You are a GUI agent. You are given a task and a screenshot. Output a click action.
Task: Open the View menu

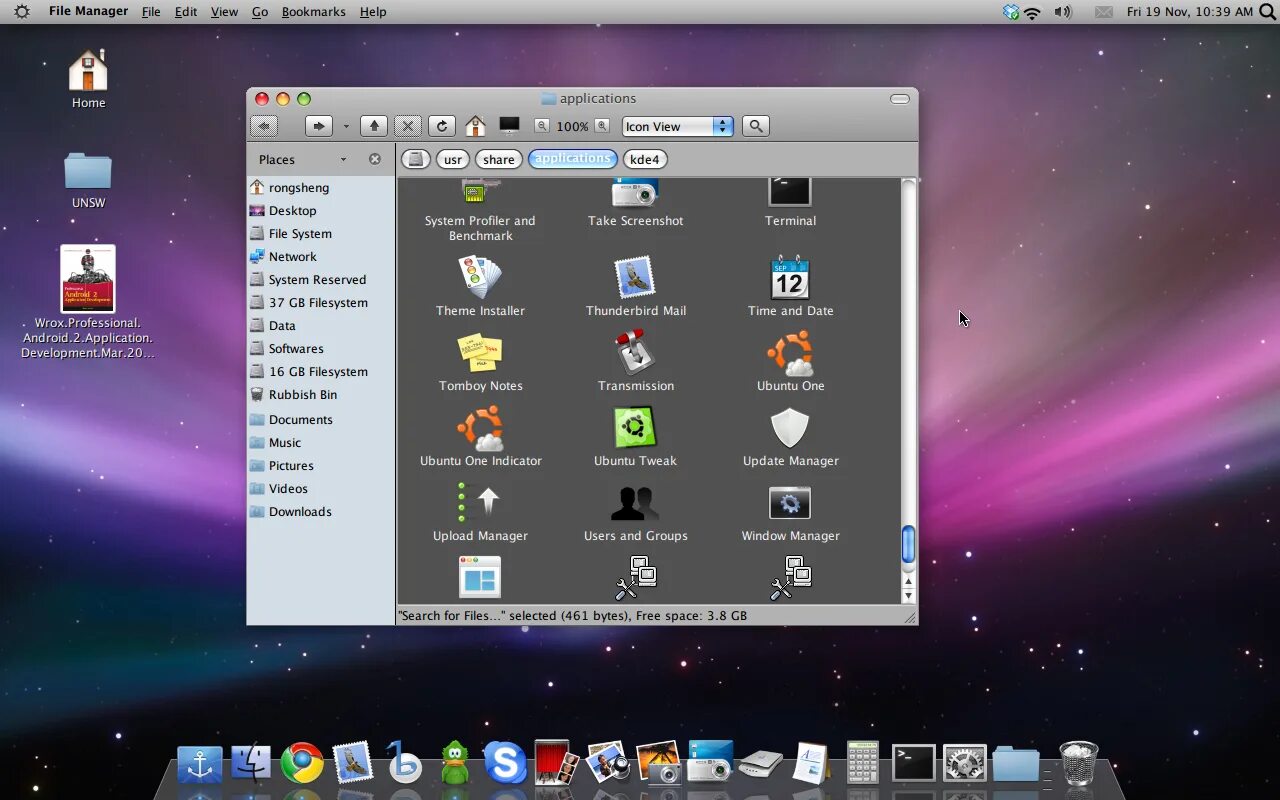pos(224,12)
